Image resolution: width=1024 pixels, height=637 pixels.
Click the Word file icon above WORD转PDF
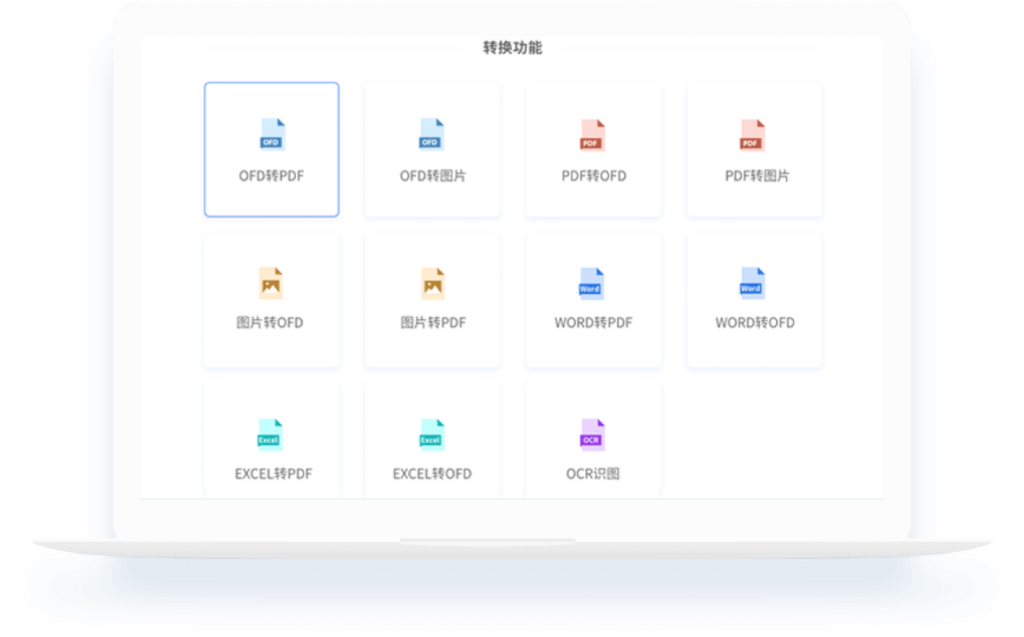click(x=592, y=284)
